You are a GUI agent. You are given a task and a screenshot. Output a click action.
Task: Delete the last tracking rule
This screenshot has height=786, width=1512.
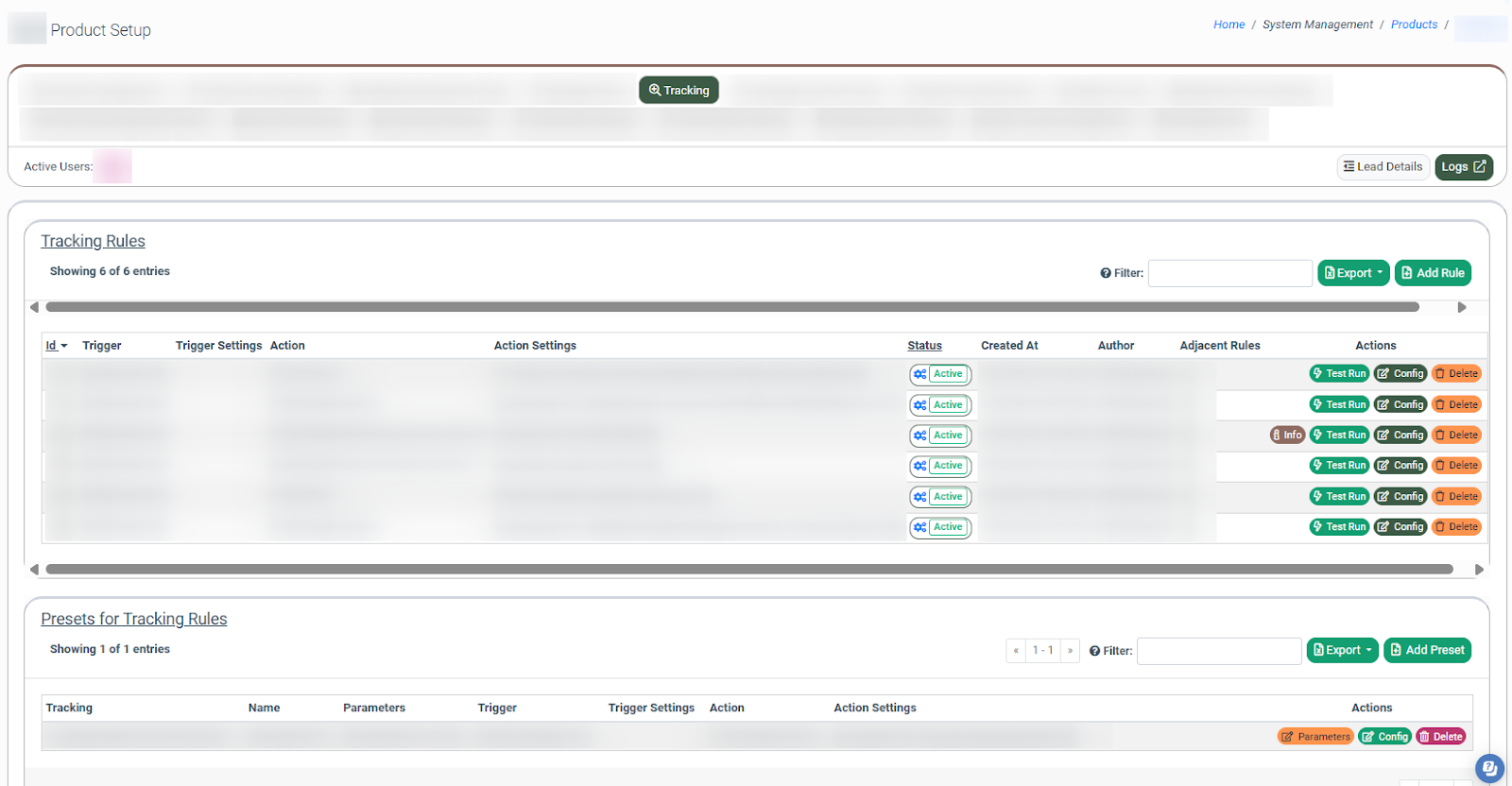pyautogui.click(x=1456, y=527)
